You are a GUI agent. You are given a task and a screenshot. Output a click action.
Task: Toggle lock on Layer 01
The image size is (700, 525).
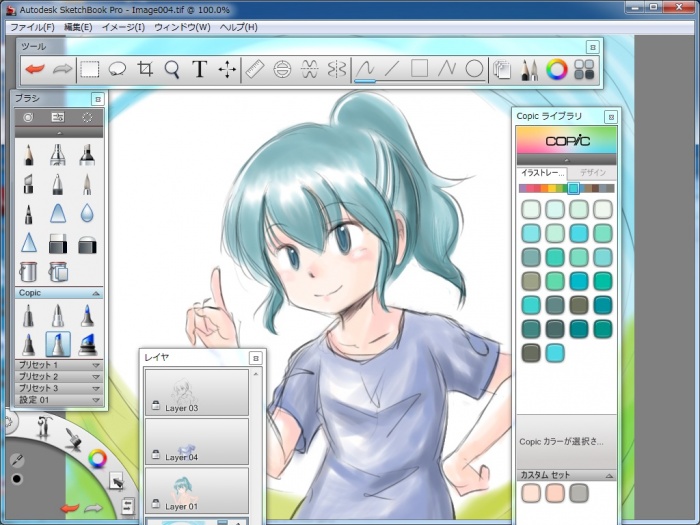click(x=156, y=504)
